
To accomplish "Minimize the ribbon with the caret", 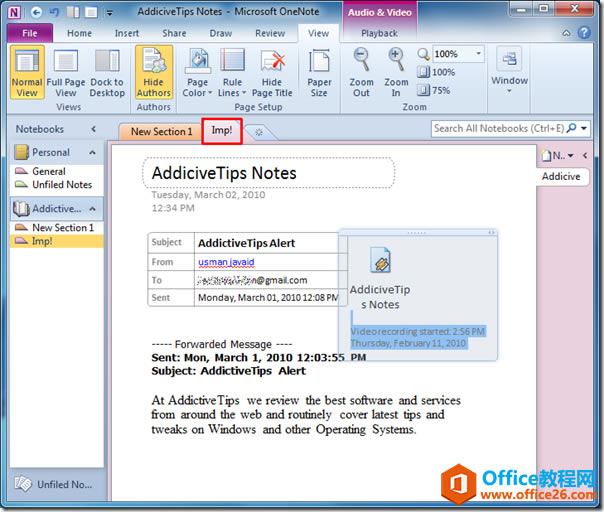I will (x=566, y=33).
